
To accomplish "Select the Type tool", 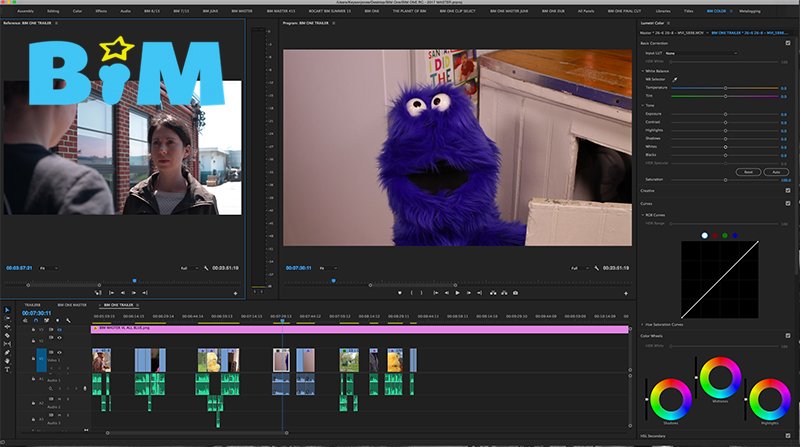I will [7, 369].
